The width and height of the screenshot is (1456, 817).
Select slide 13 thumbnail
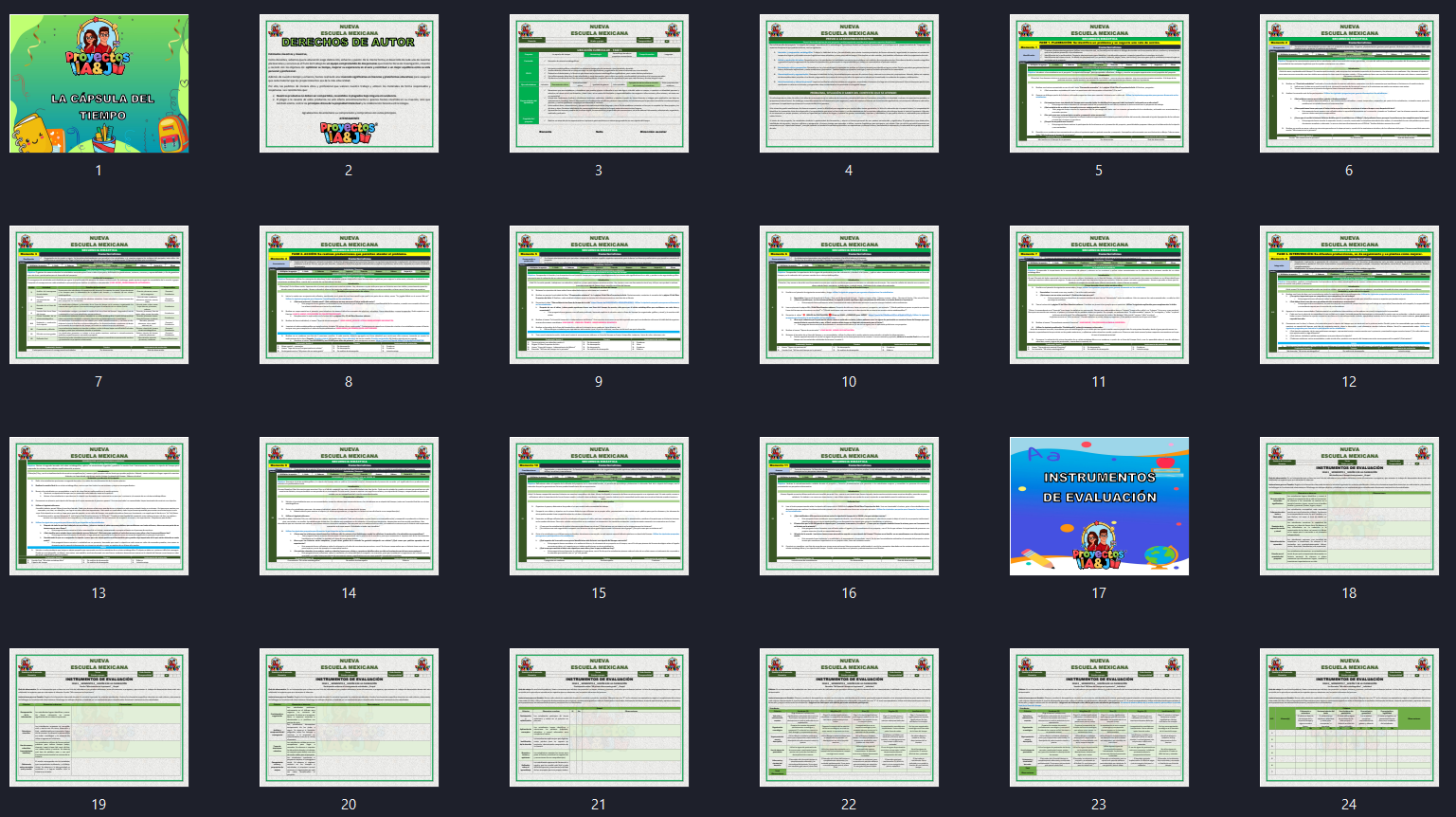pyautogui.click(x=99, y=506)
